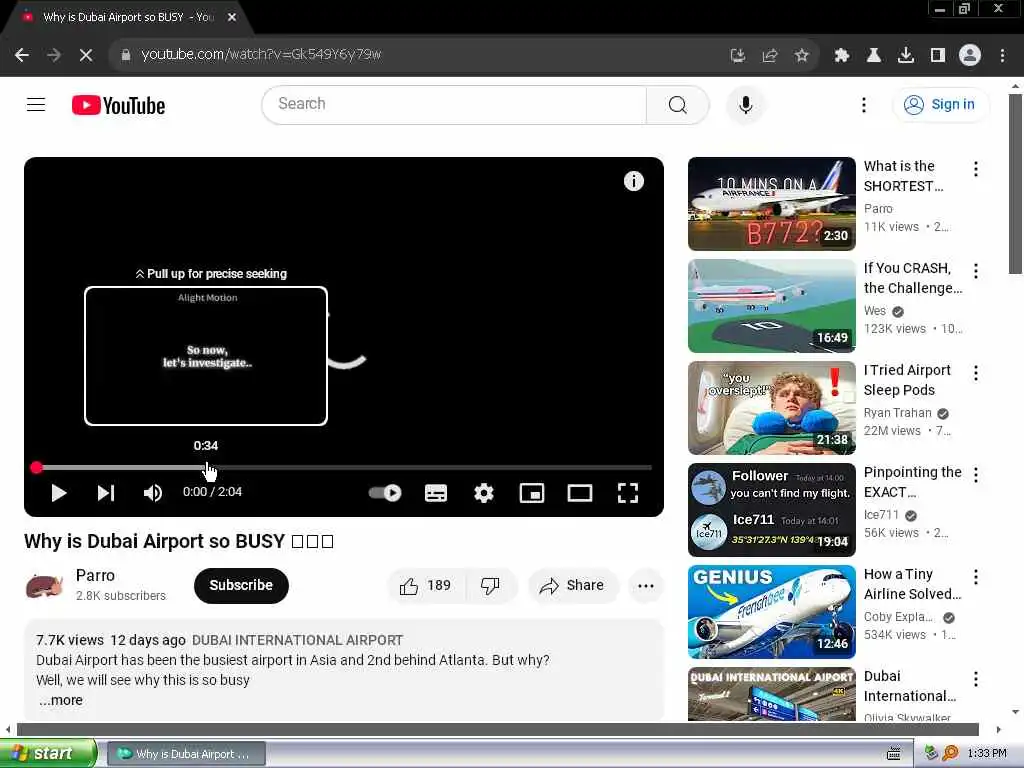This screenshot has height=768, width=1024.
Task: Click taskbar item 'Why is Dubai Airport'
Action: [186, 754]
